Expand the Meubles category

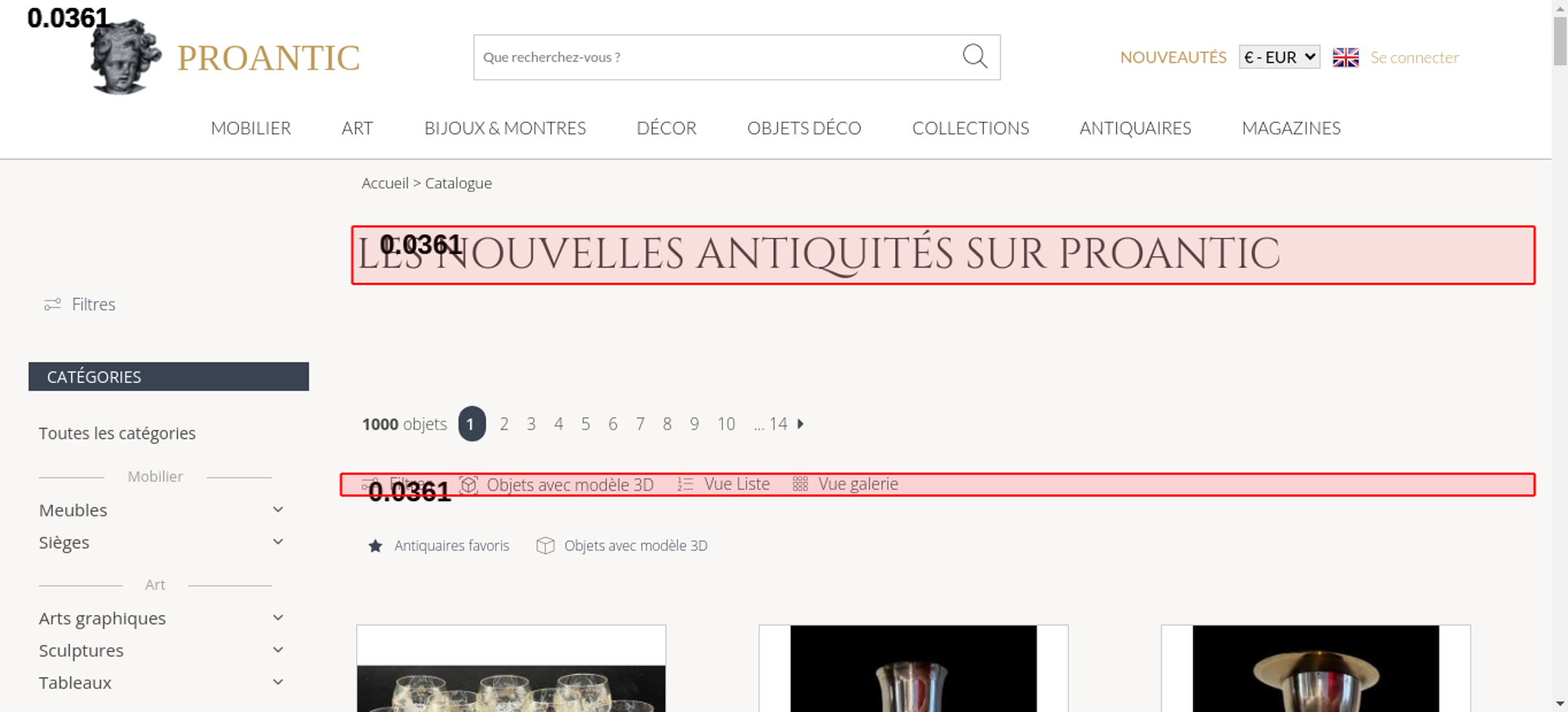[278, 510]
